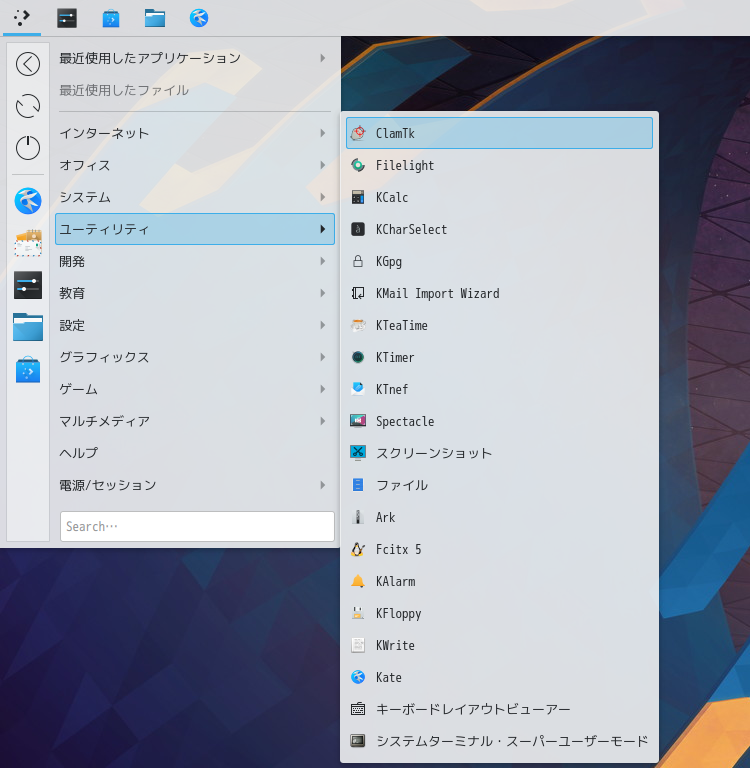Open the マルチメディア category
The image size is (750, 768).
point(195,421)
